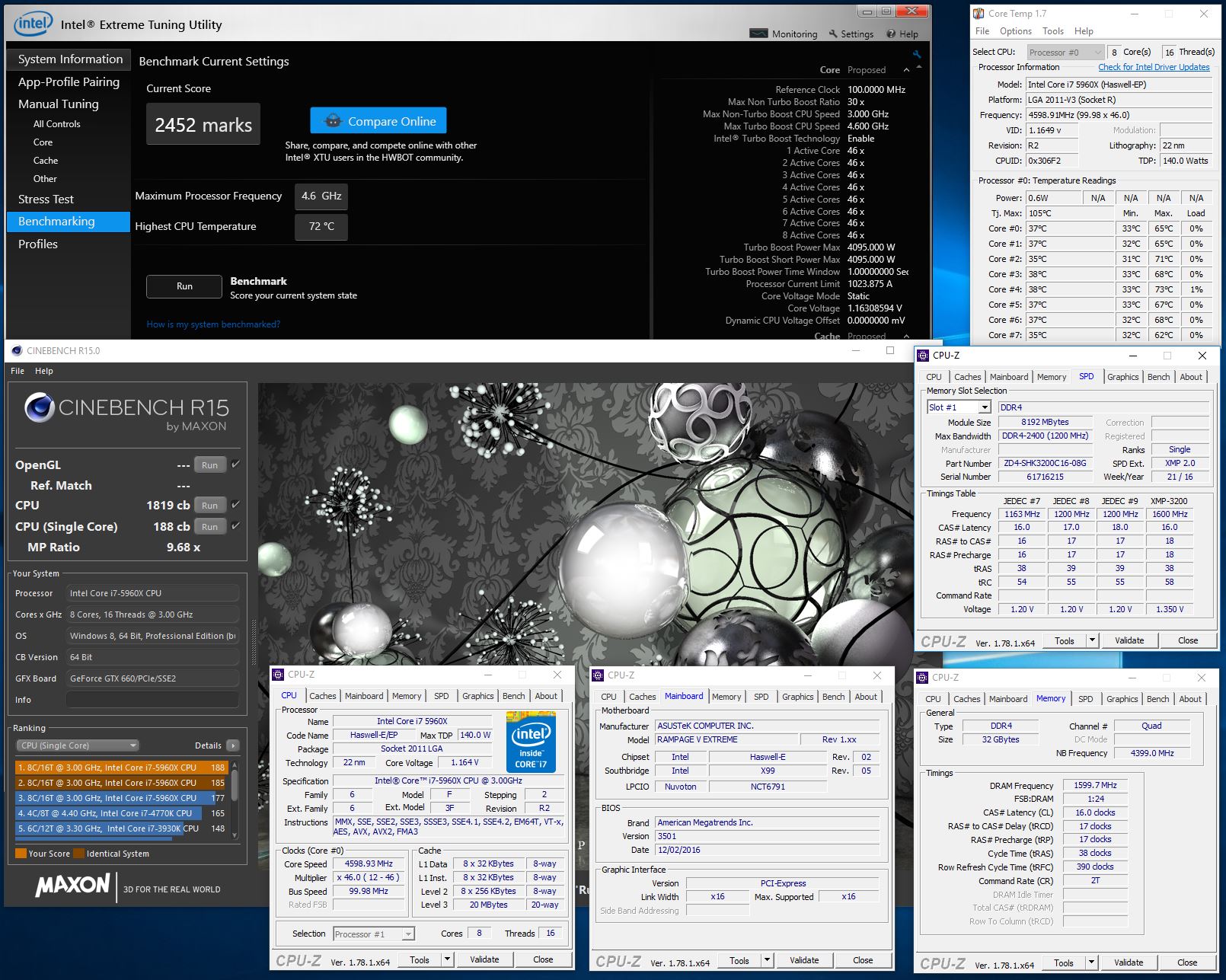Screen dimensions: 1226x980
Task: Select Benchmarking in XTU sidebar
Action: (x=69, y=222)
